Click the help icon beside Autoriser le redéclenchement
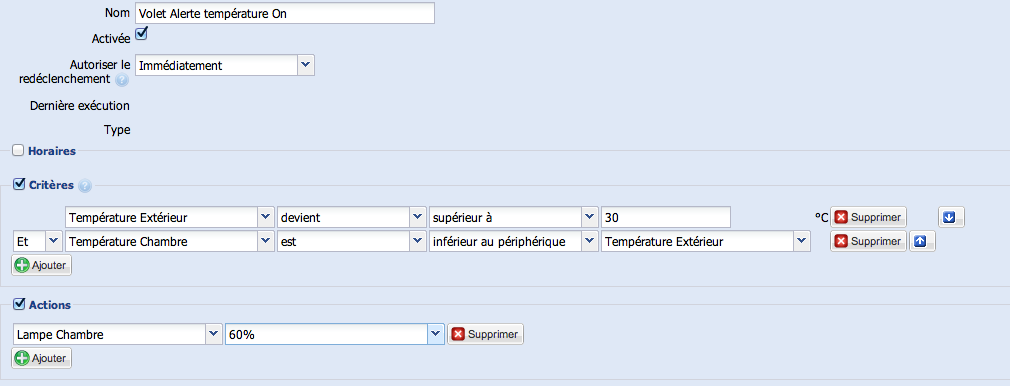The width and height of the screenshot is (1010, 386). pos(122,81)
